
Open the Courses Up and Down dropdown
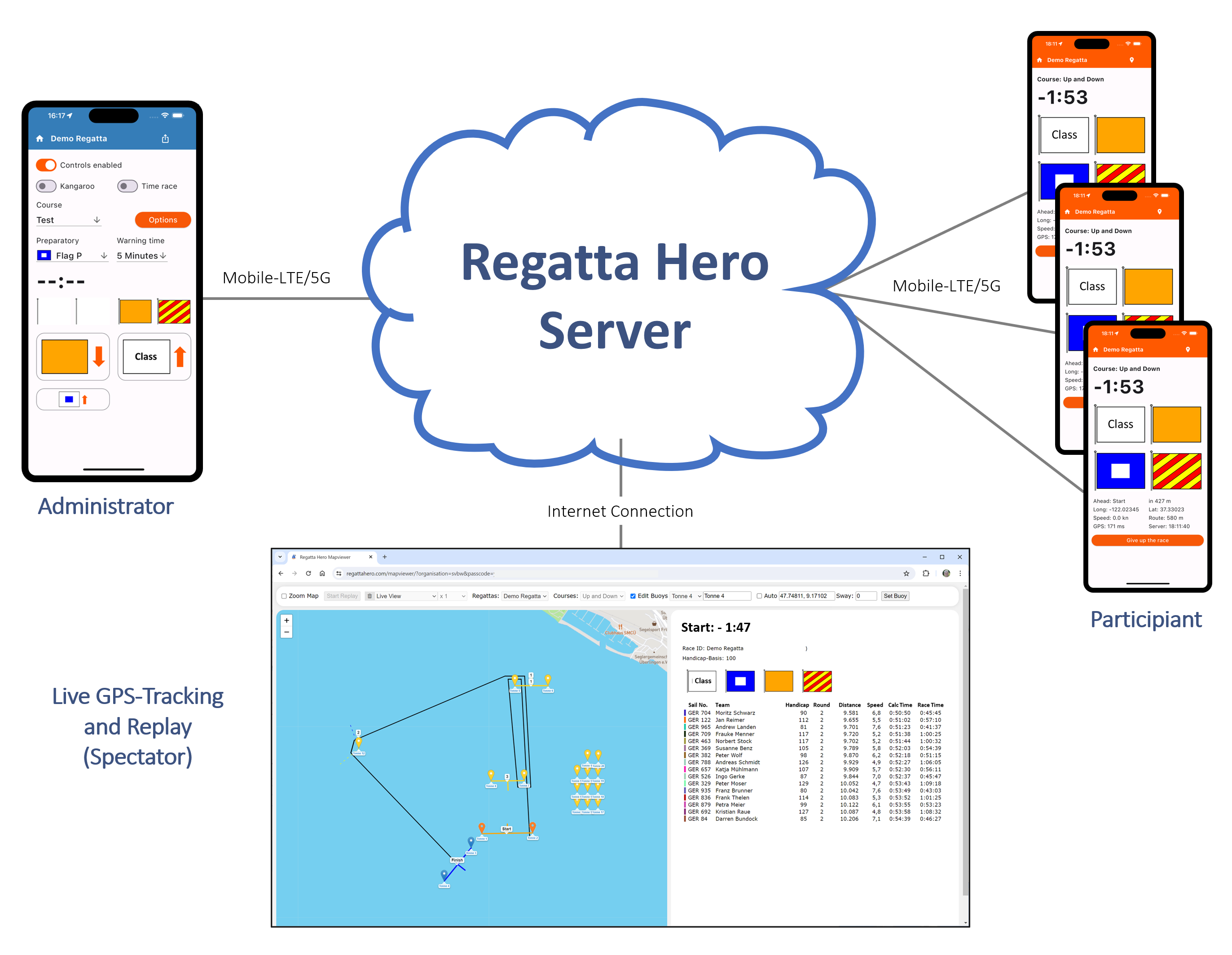pyautogui.click(x=603, y=596)
